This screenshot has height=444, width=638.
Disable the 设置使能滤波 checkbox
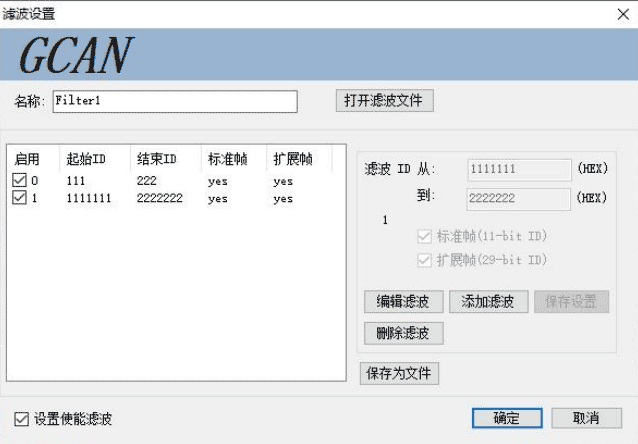(21, 419)
